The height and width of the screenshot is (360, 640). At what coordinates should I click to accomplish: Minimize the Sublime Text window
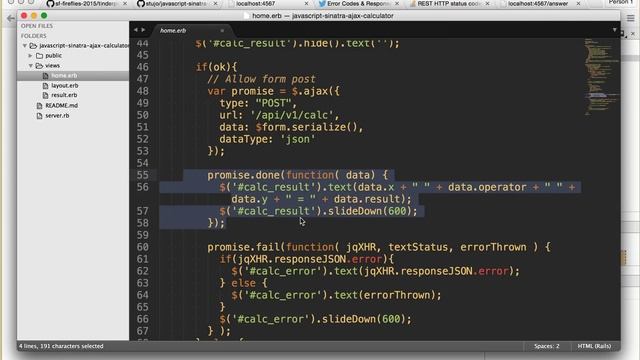(34, 16)
